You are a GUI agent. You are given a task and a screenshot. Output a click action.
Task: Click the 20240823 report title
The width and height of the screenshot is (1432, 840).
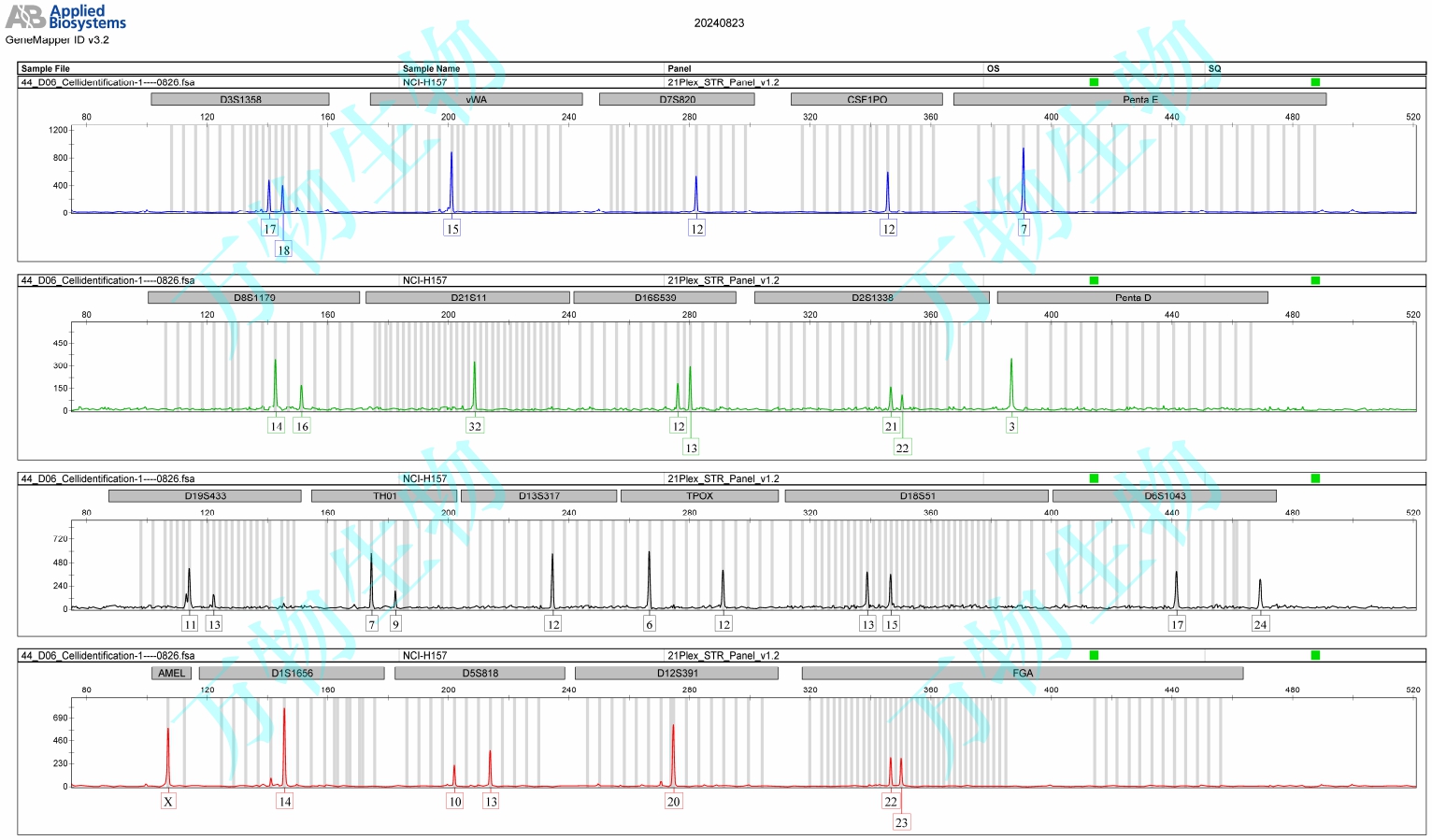[719, 23]
